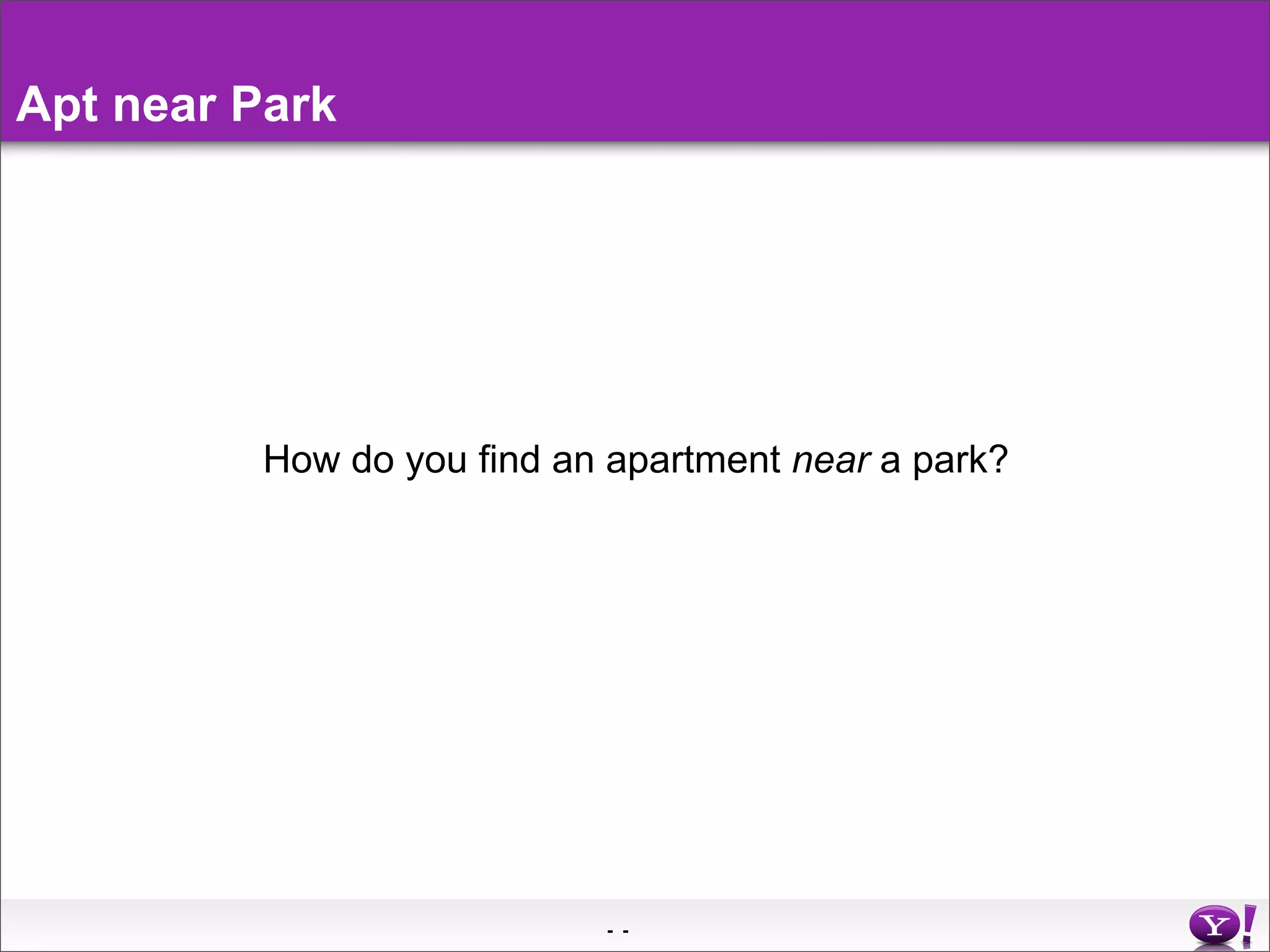Image resolution: width=1270 pixels, height=952 pixels.
Task: Click the word 'park?' ending the question
Action: point(960,461)
